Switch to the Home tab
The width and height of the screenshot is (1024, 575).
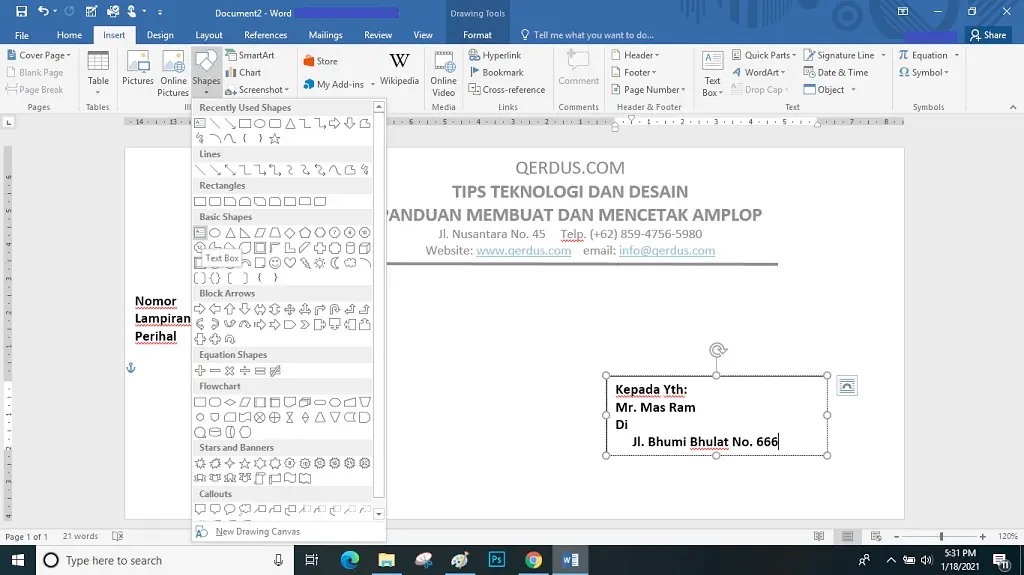[x=69, y=35]
